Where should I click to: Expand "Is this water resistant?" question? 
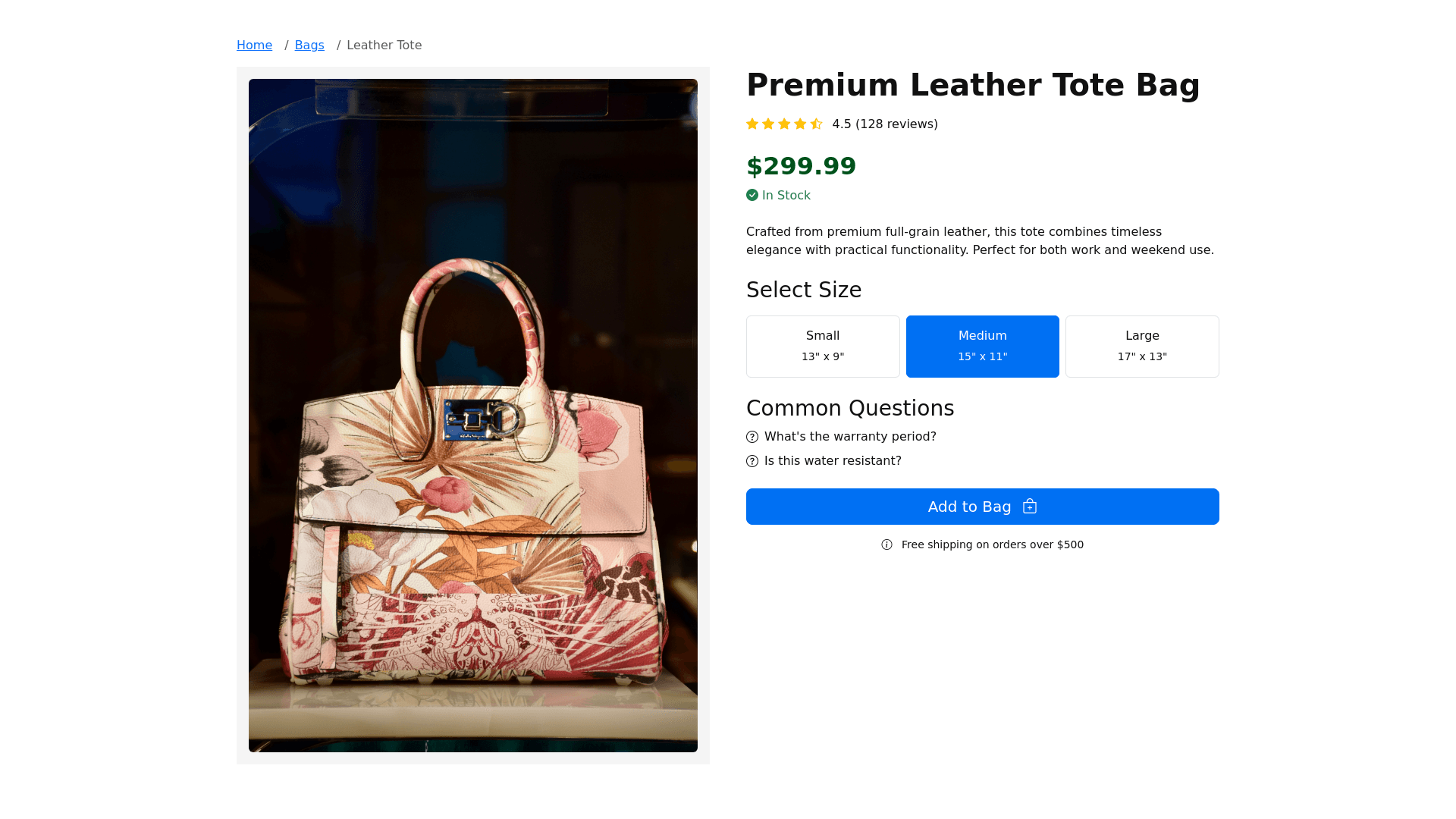click(833, 461)
